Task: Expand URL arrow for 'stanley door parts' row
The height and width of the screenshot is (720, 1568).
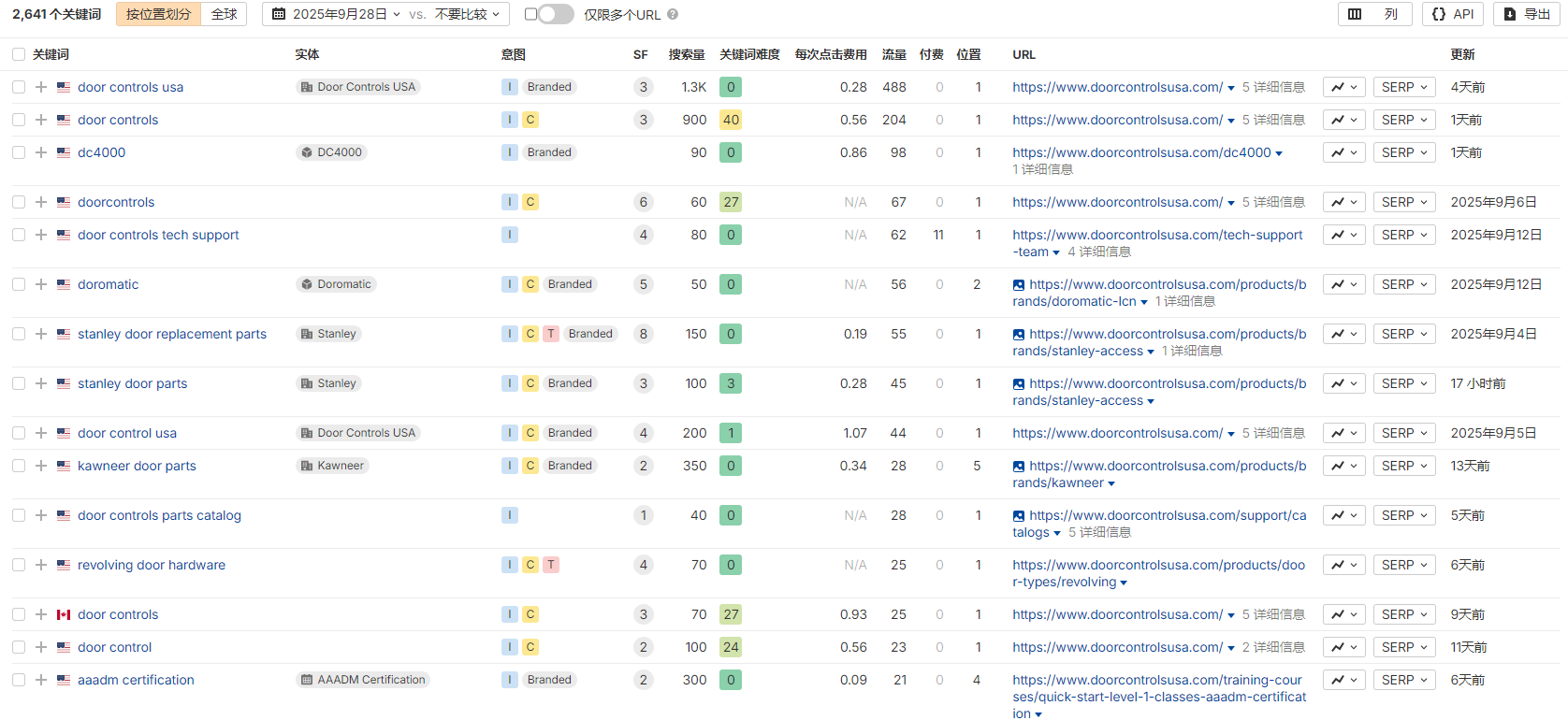Action: pos(1151,401)
